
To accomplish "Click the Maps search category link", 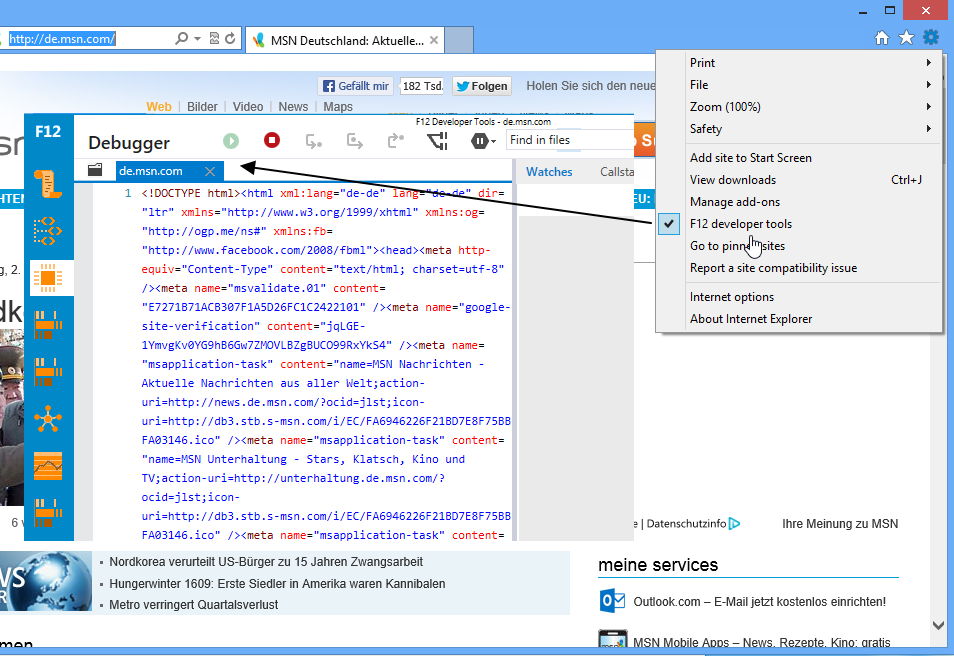I will 338,106.
